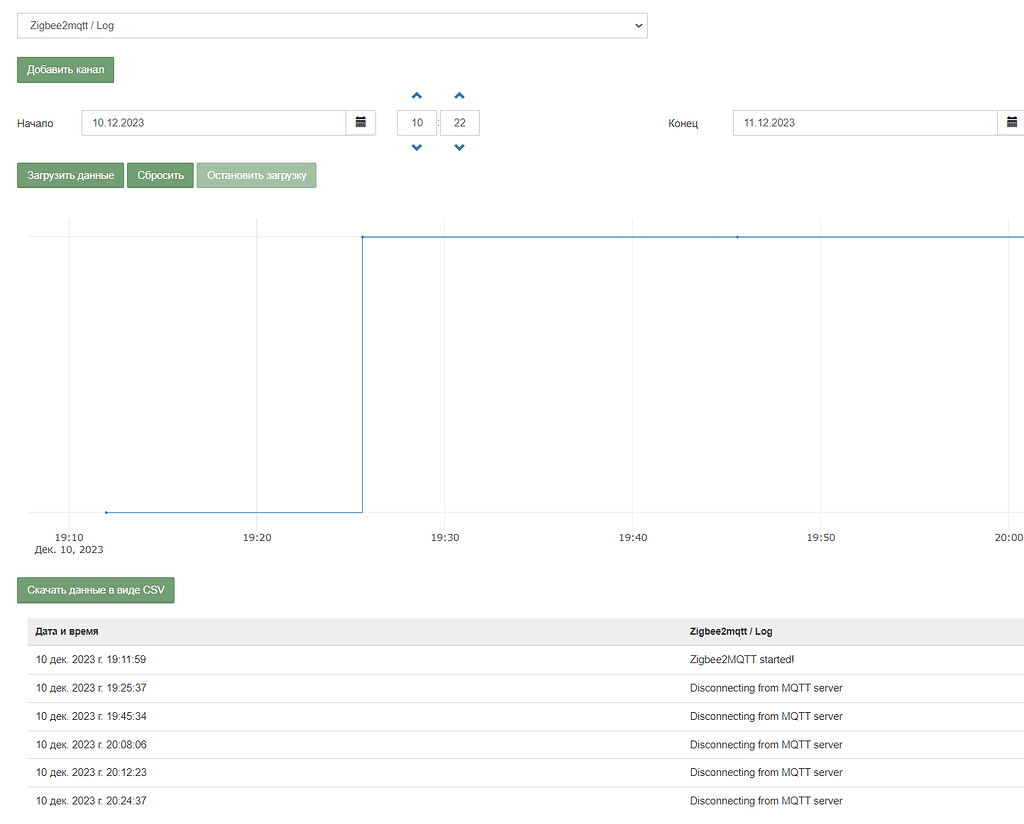Viewport: 1024px width, 824px height.
Task: Click the hour field showing 10
Action: pyautogui.click(x=416, y=122)
